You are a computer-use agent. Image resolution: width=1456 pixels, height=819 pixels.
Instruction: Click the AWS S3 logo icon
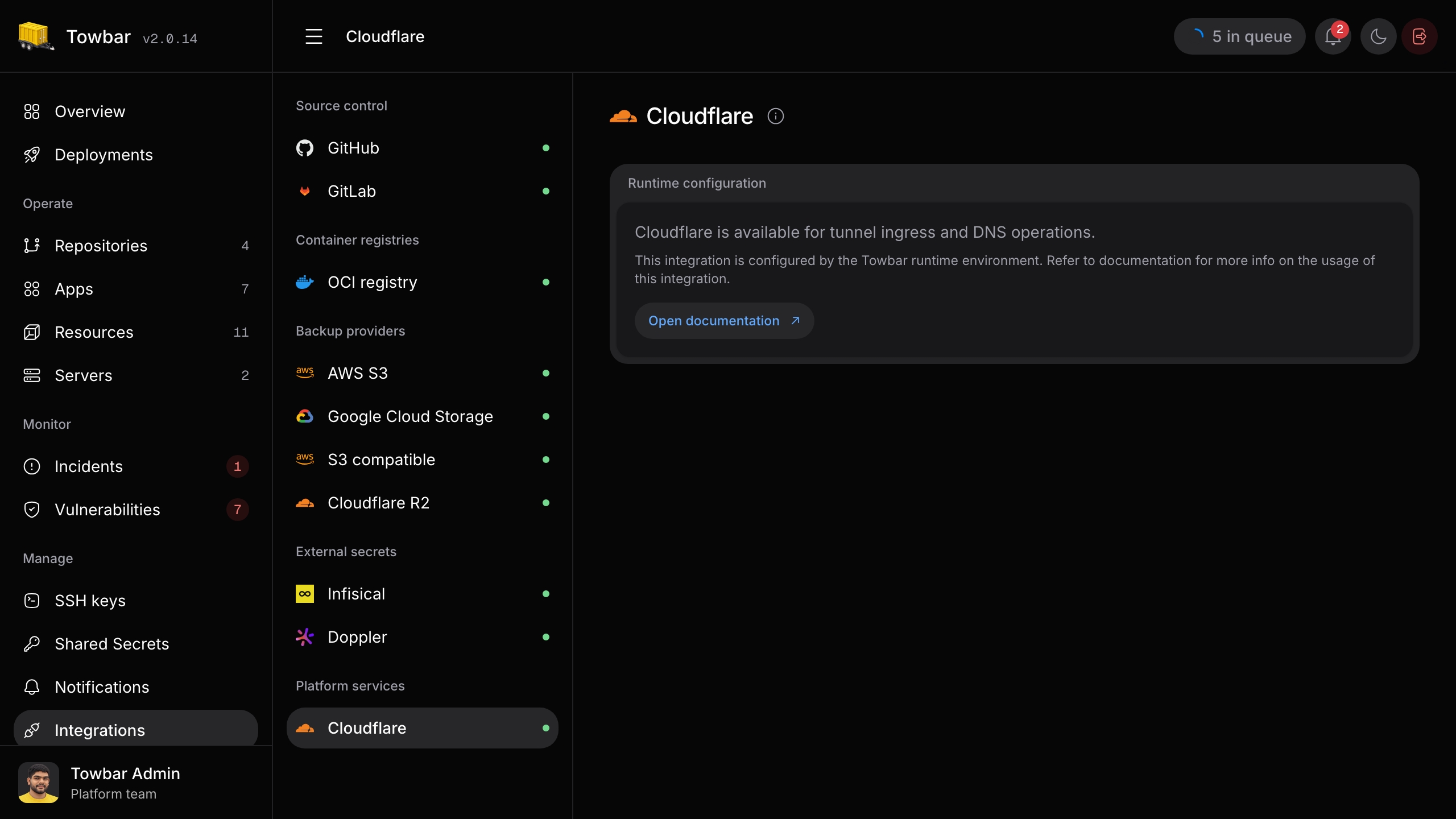[x=305, y=373]
